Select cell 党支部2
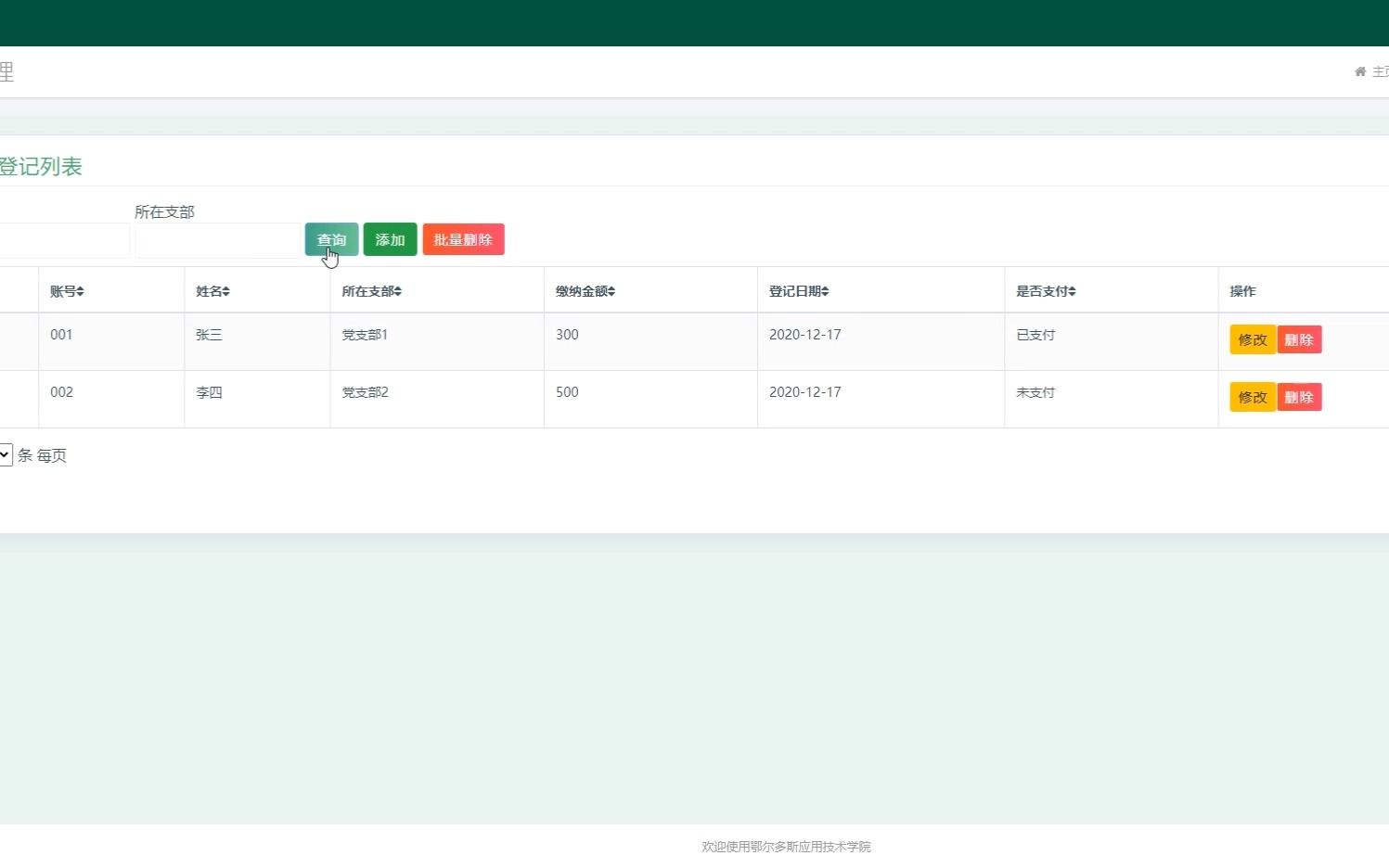The image size is (1389, 868). point(365,392)
